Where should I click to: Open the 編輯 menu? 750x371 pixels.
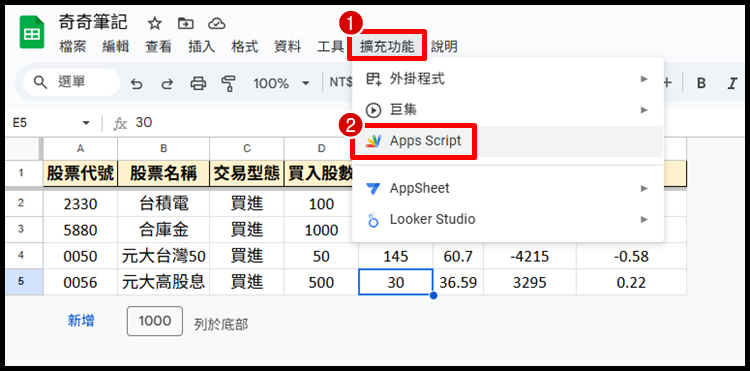[116, 46]
